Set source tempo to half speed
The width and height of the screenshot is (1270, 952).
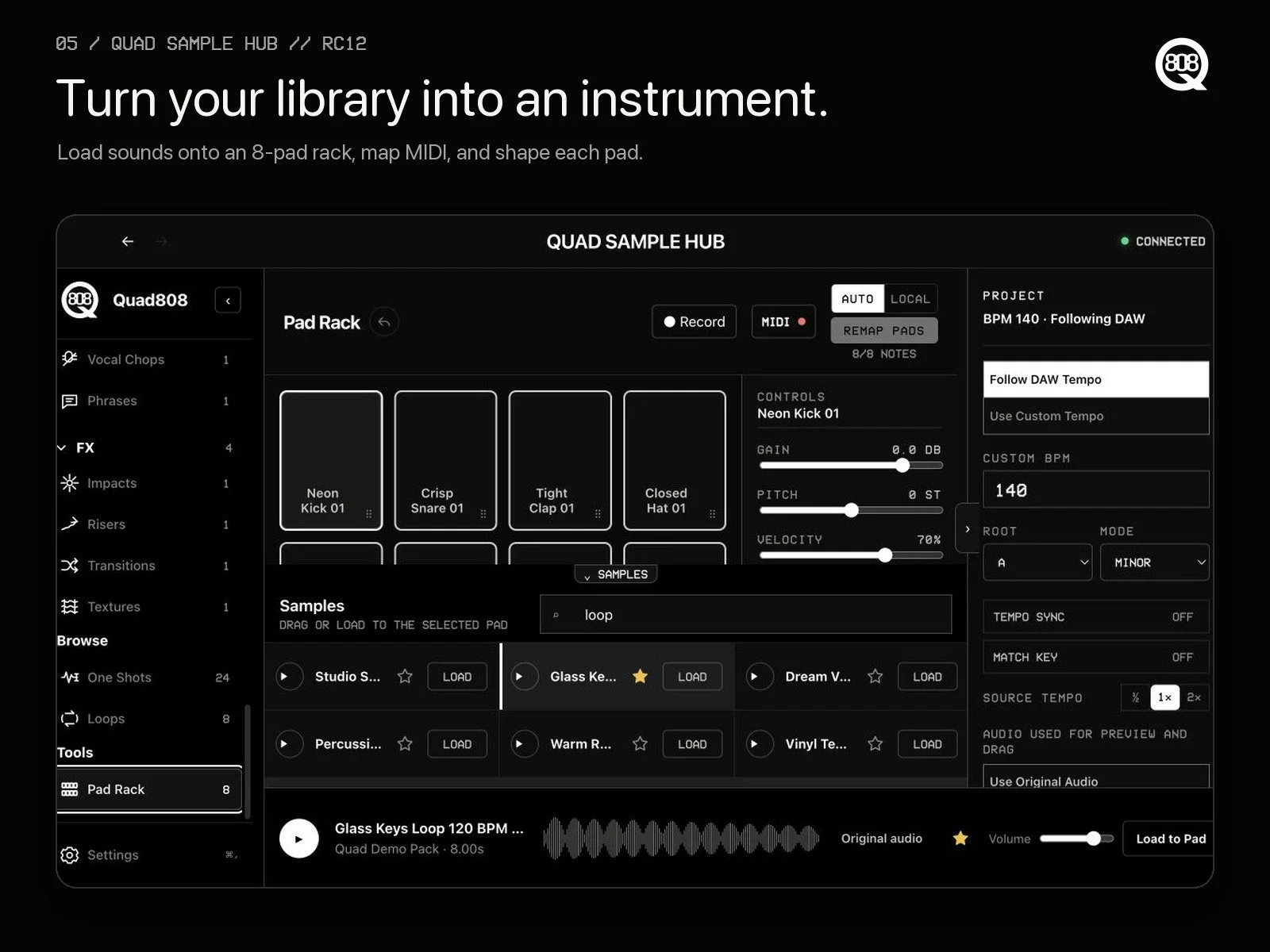pyautogui.click(x=1136, y=697)
